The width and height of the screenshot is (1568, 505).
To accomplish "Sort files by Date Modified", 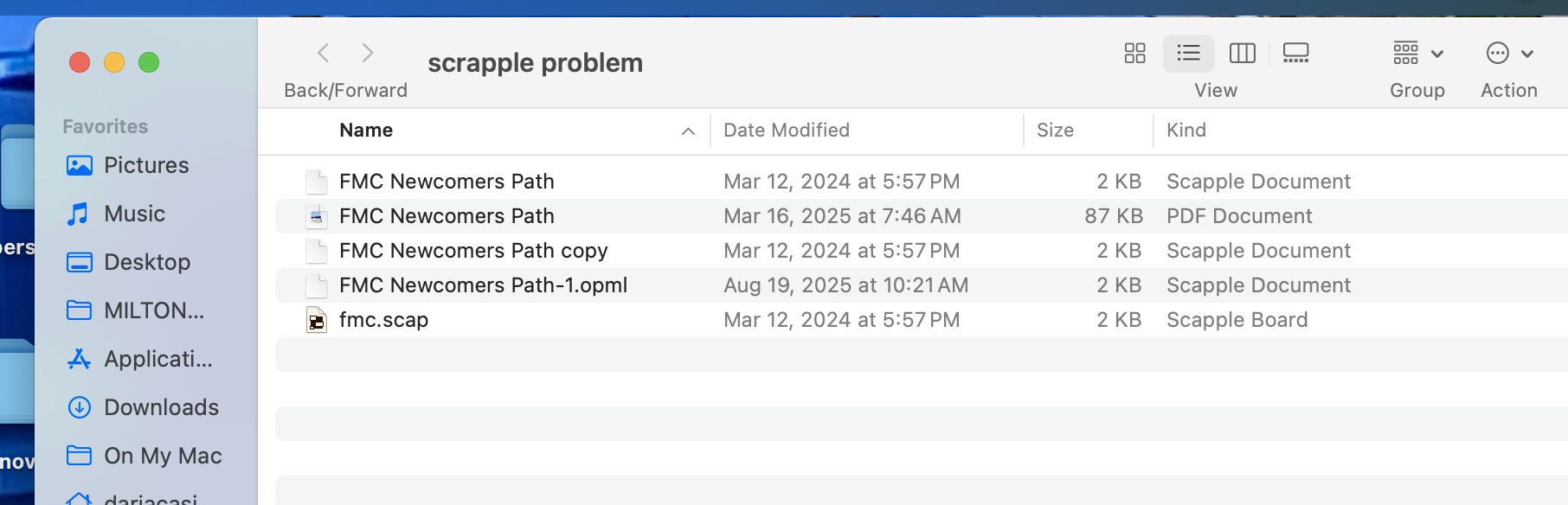I will click(786, 131).
